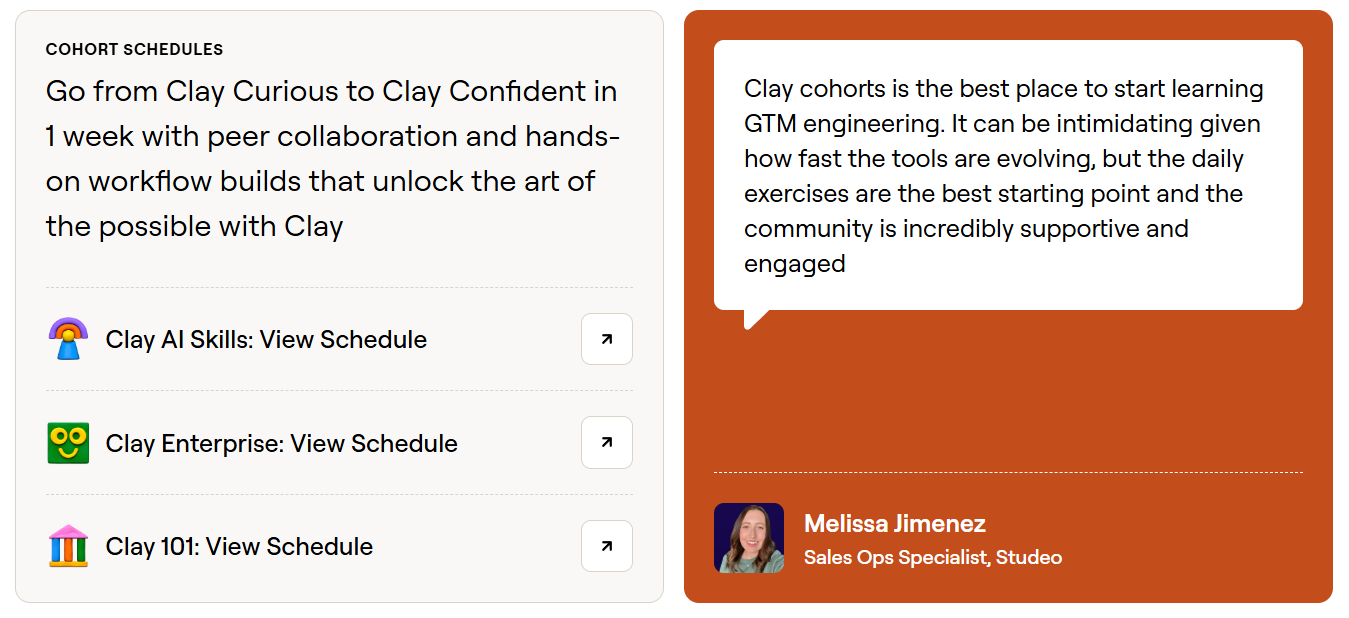Click the COHORT SCHEDULES heading label

pyautogui.click(x=134, y=49)
